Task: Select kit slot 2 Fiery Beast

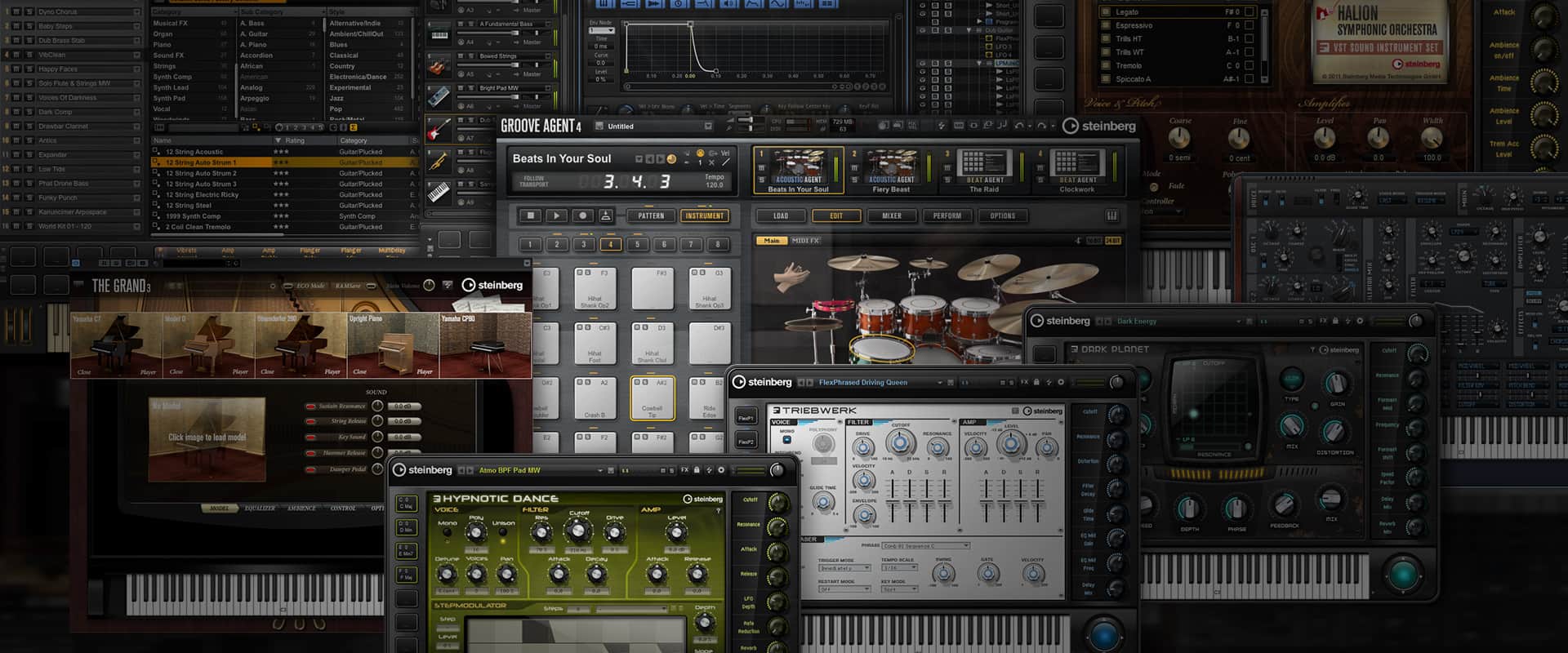Action: (x=891, y=171)
